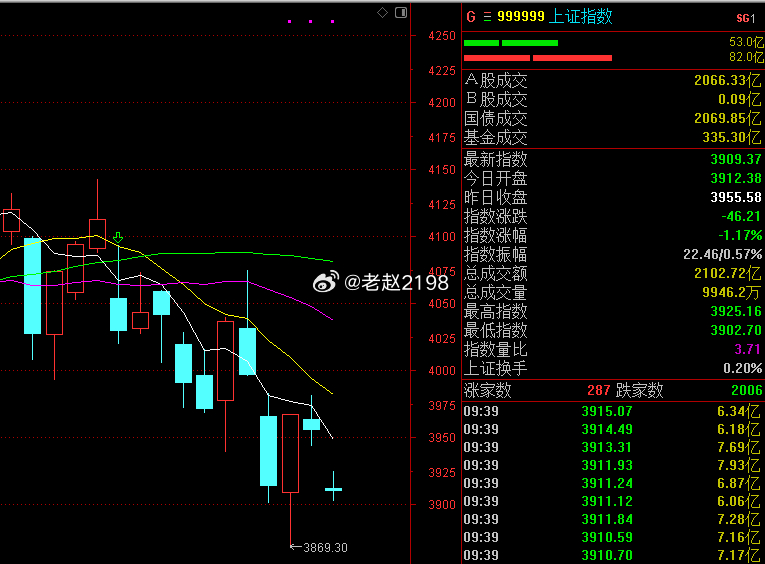The width and height of the screenshot is (765, 564).
Task: Click the 涨家数 count 287
Action: click(x=599, y=390)
